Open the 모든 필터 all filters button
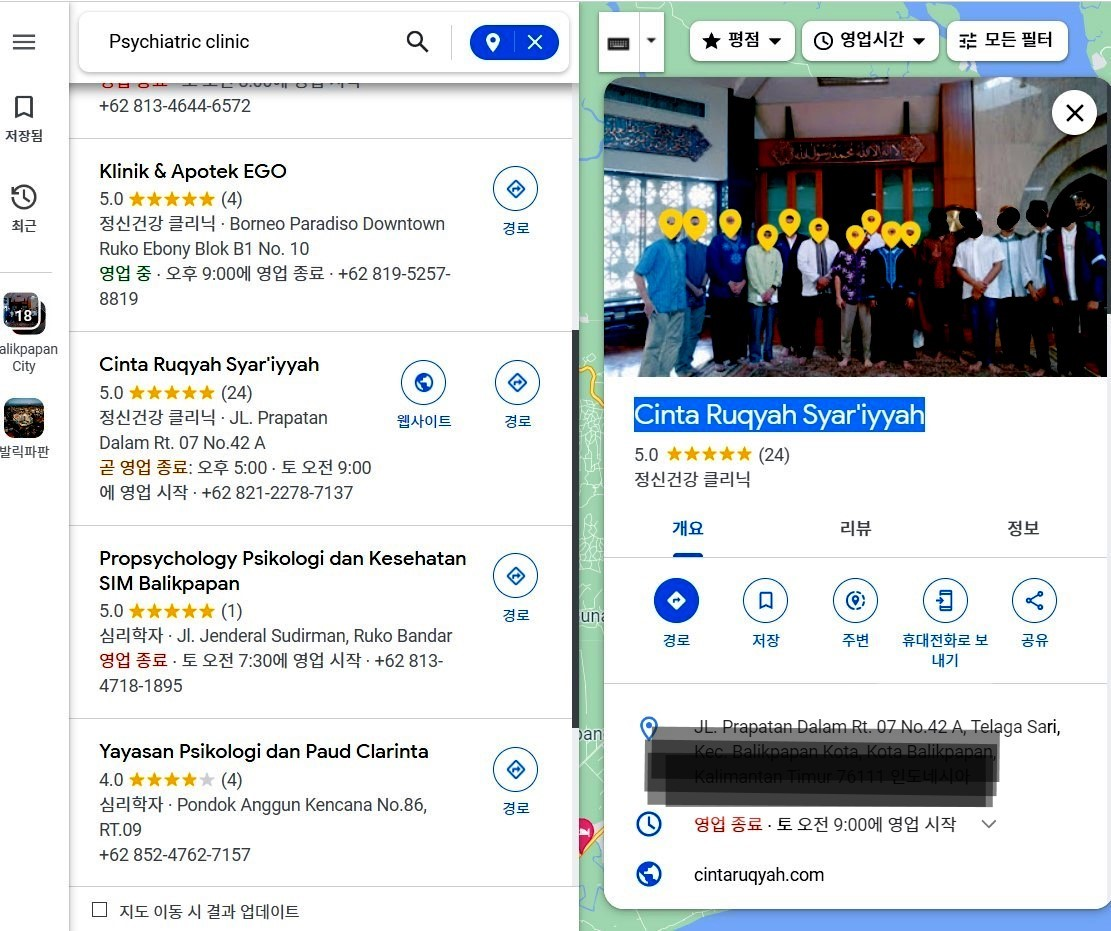 click(1007, 40)
